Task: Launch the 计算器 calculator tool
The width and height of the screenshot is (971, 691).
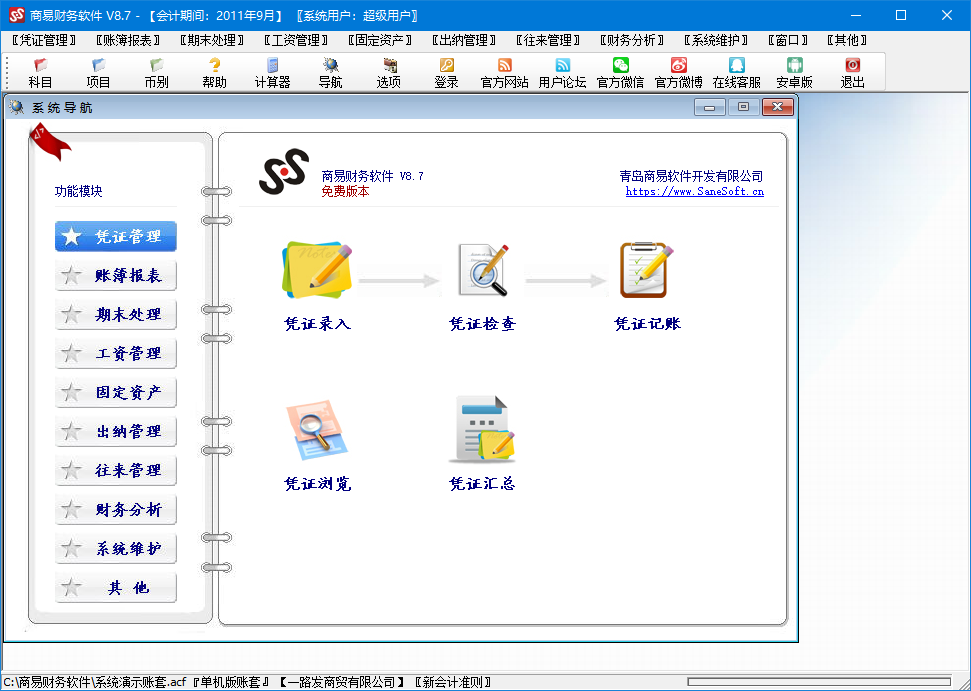Action: click(272, 72)
